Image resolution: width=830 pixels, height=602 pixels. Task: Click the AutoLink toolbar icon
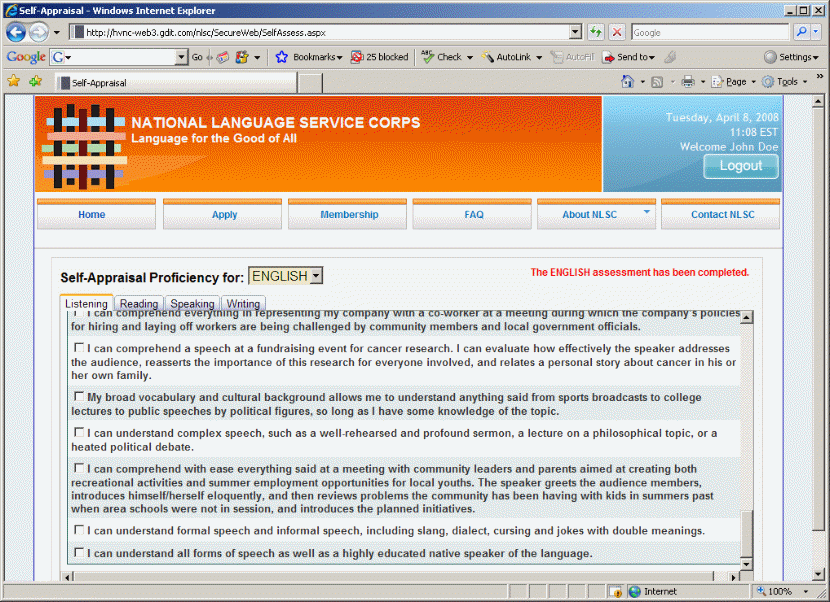[487, 57]
